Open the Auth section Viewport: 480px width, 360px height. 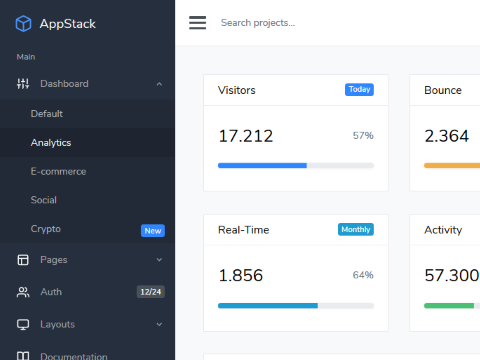tap(51, 292)
